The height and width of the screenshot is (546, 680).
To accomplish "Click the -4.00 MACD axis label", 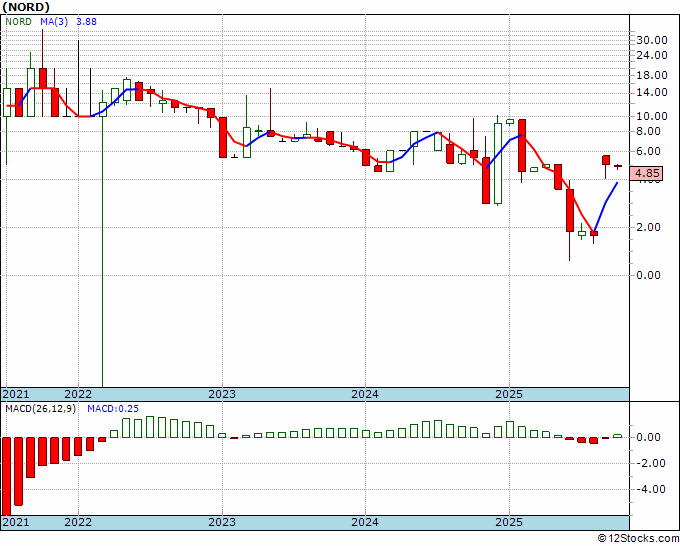I will tap(650, 489).
